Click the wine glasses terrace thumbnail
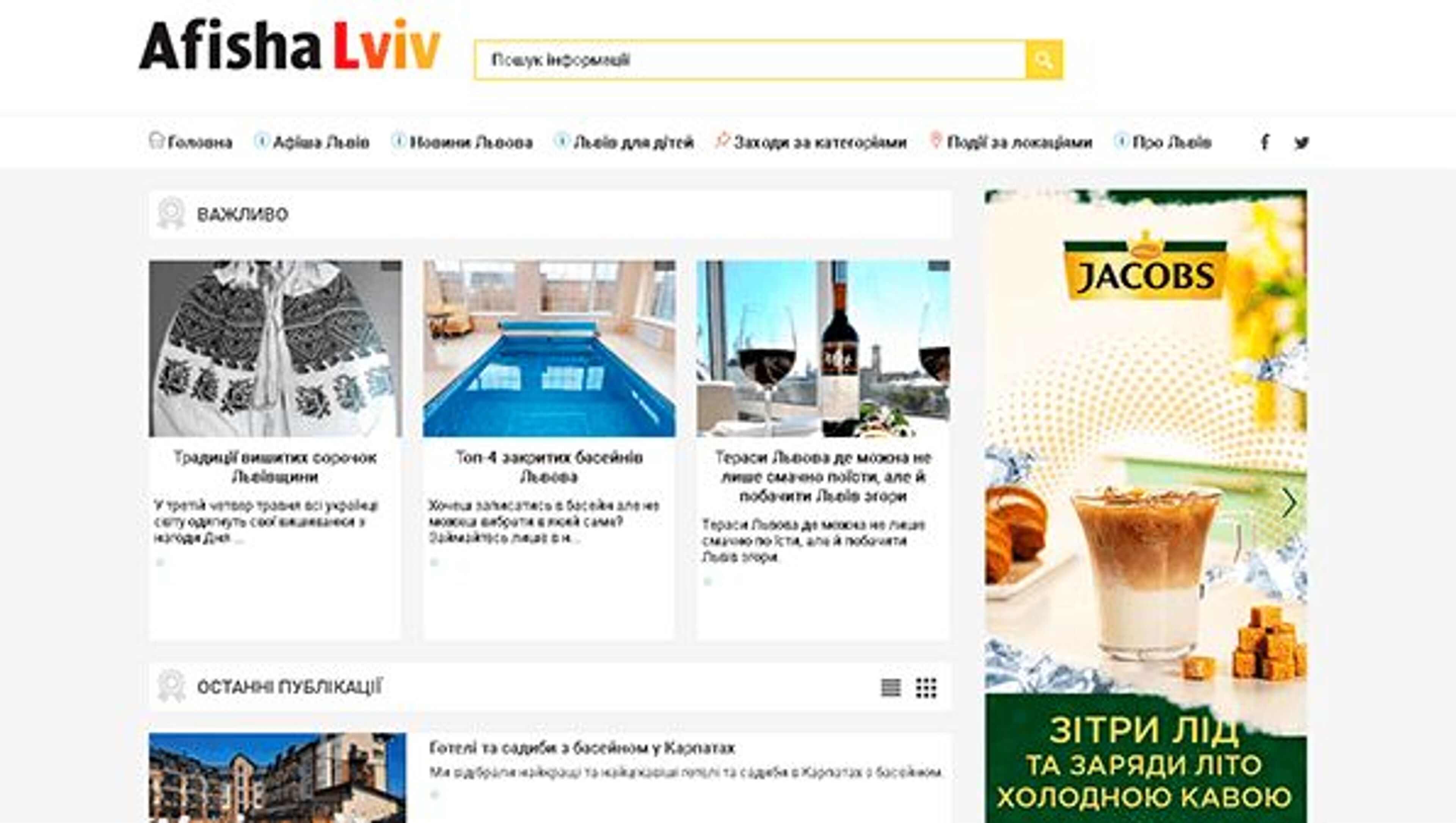The image size is (1456, 823). 822,348
